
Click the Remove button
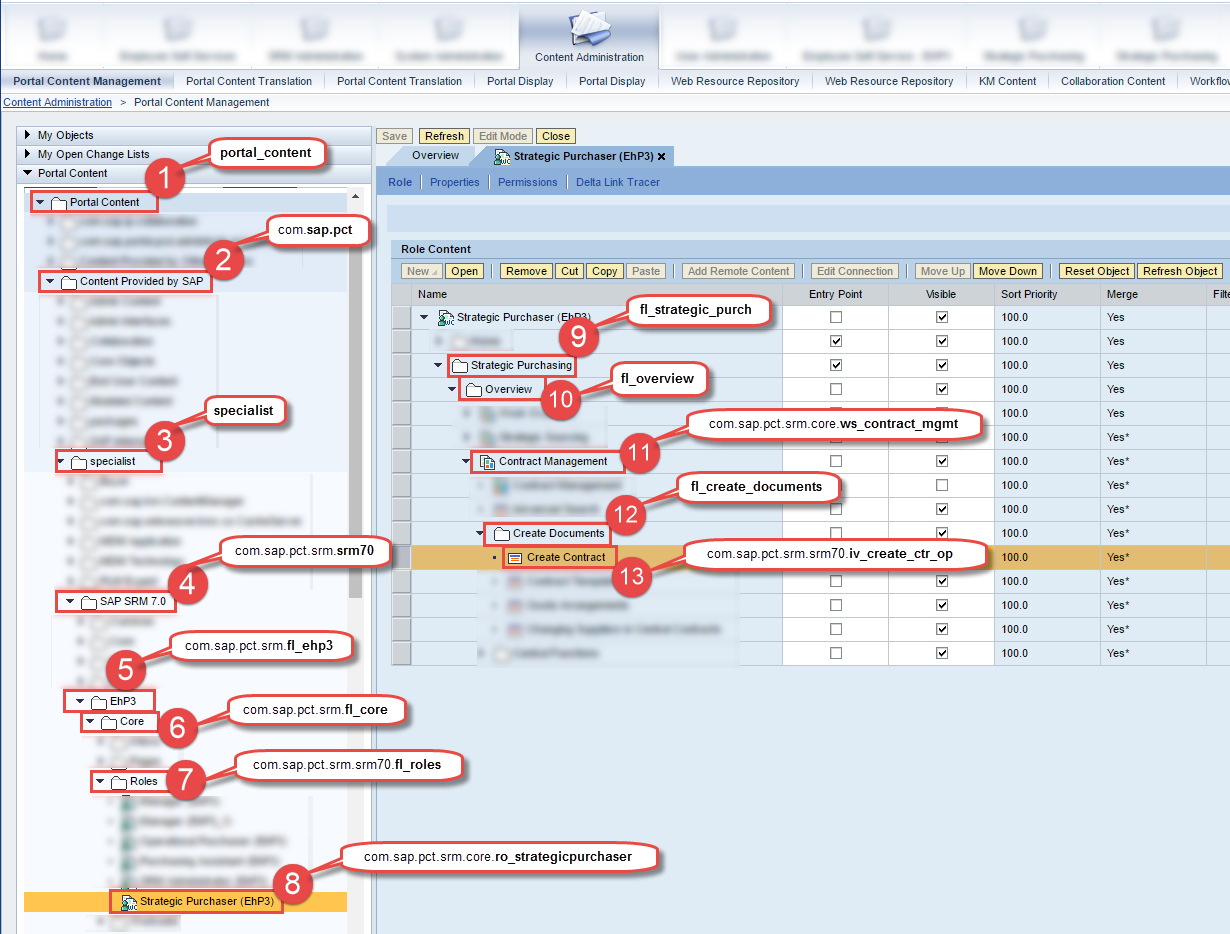coord(526,271)
